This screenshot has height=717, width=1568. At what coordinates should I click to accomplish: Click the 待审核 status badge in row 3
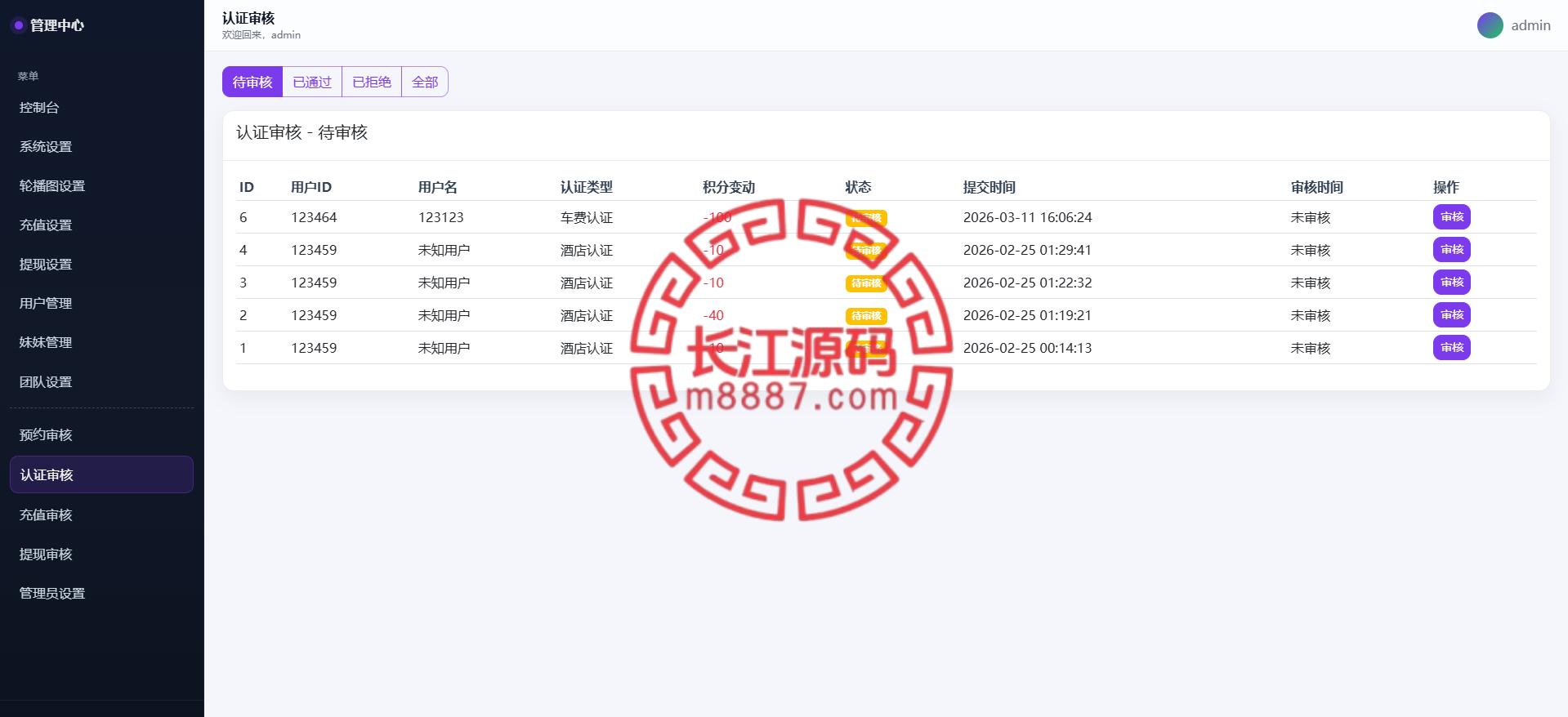coord(866,283)
